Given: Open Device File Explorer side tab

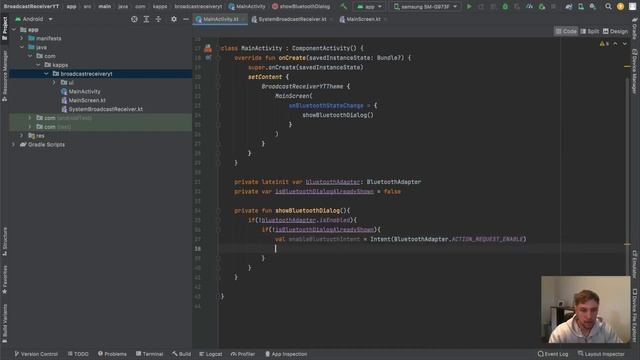Looking at the screenshot, I should [x=635, y=315].
